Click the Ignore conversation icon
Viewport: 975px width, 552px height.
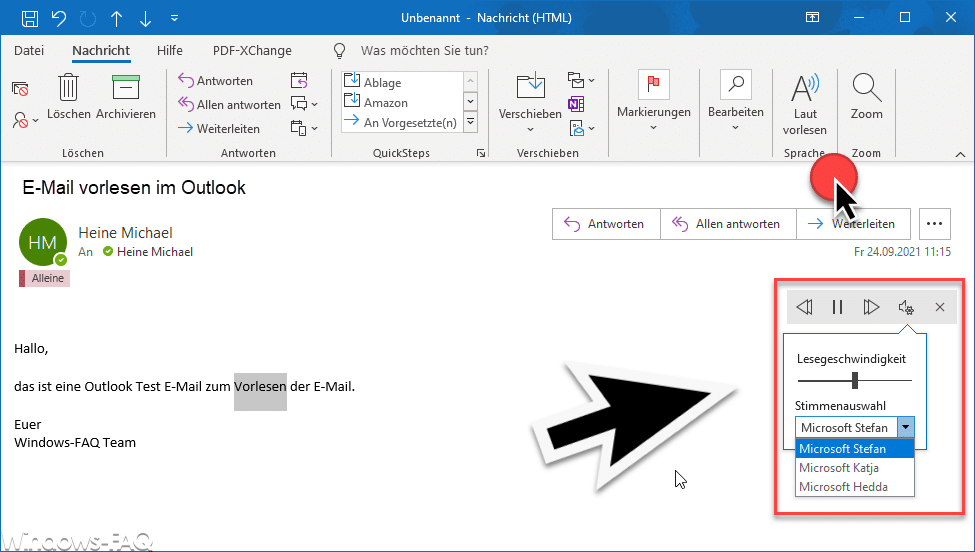pos(20,89)
